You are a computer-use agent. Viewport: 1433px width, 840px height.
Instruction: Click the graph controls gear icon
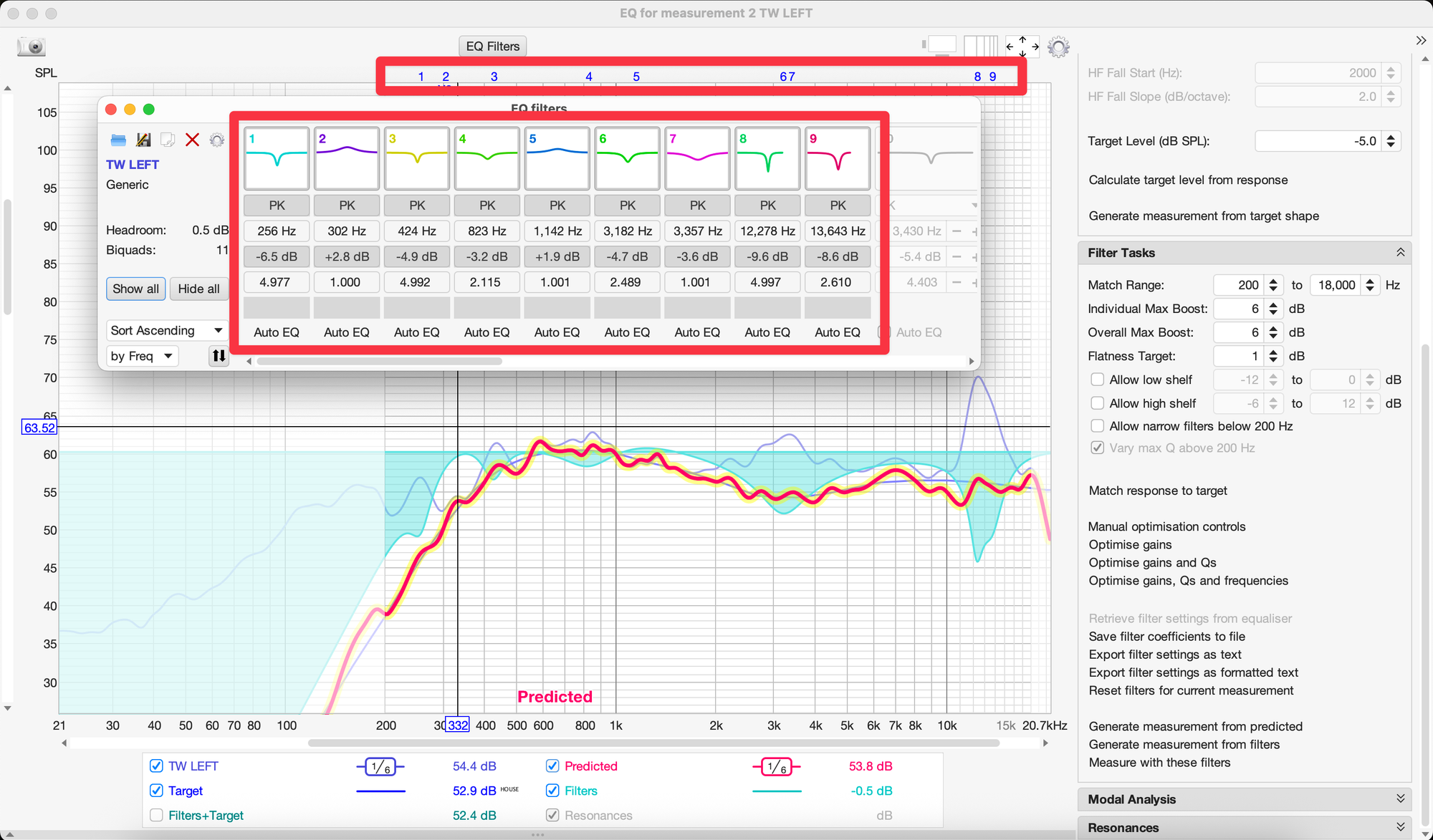[1058, 47]
